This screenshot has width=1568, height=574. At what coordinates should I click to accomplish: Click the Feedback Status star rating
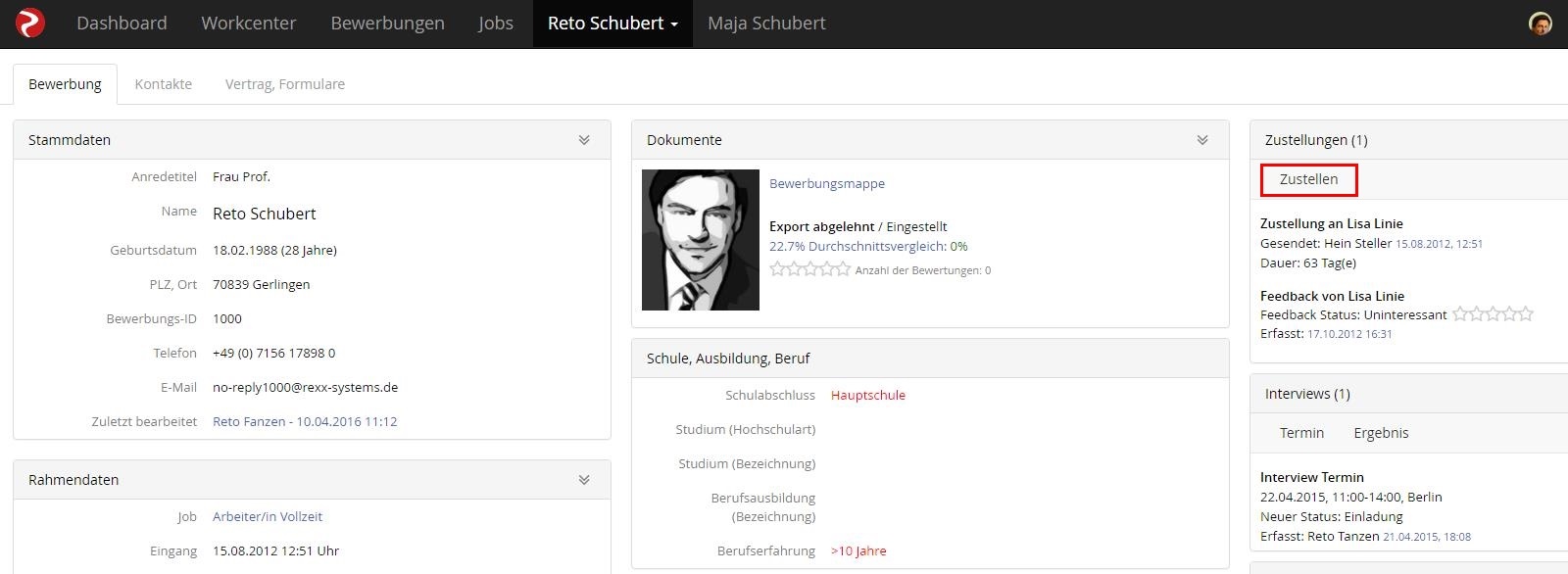1493,314
